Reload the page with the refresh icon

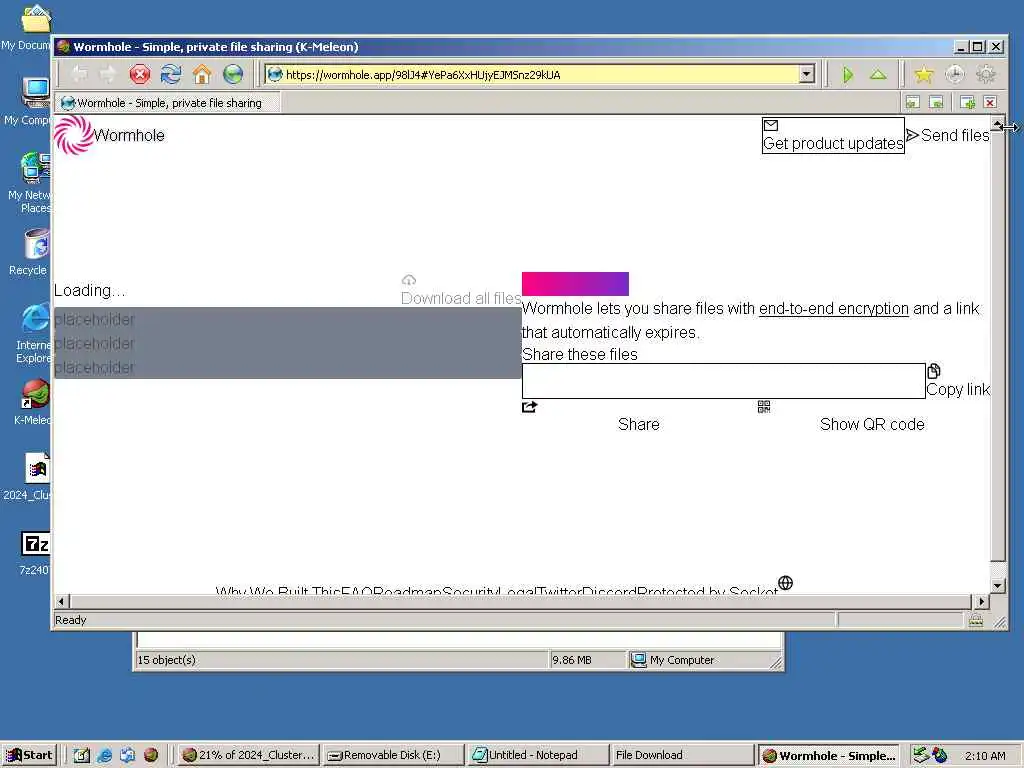[170, 74]
